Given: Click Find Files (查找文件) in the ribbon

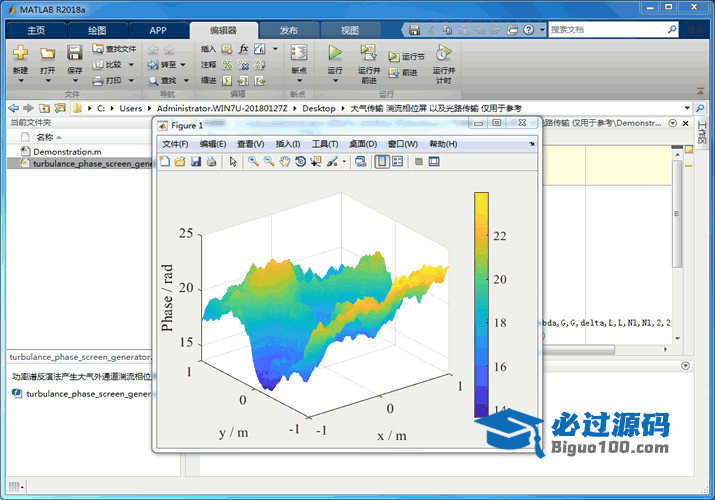Looking at the screenshot, I should (114, 49).
